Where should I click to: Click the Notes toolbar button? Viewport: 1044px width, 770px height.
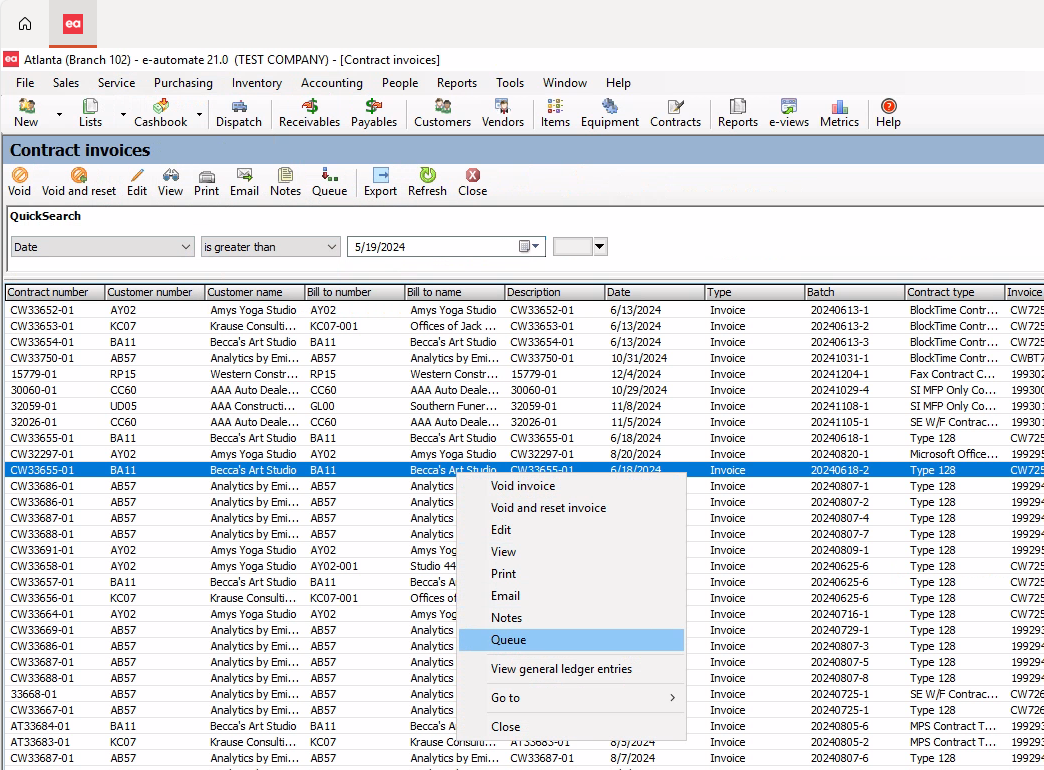(x=285, y=182)
